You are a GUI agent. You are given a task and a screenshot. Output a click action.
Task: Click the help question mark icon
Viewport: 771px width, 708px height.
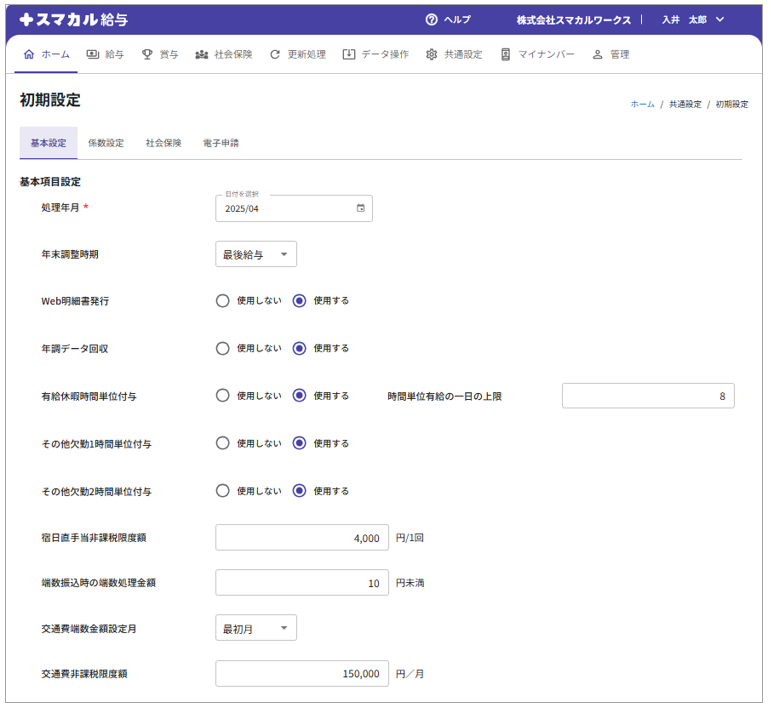pyautogui.click(x=432, y=19)
